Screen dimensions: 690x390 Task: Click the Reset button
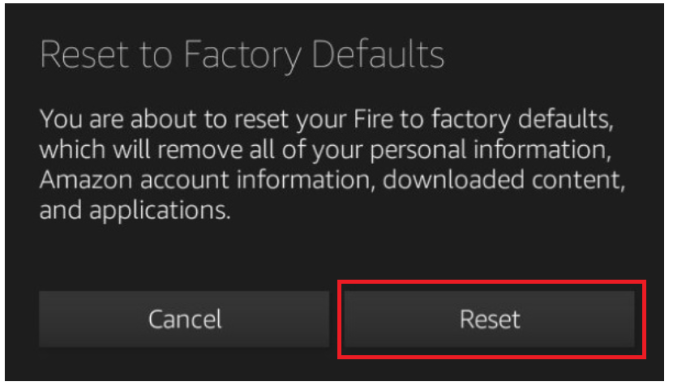pos(489,319)
